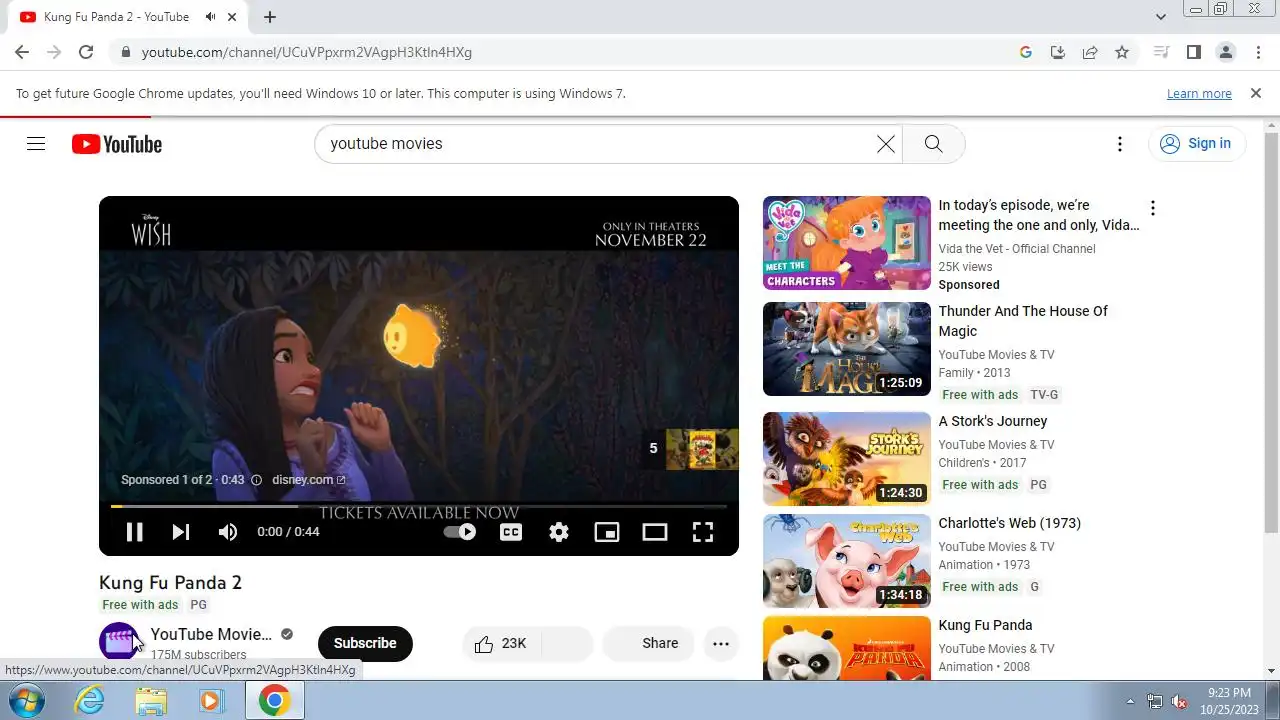This screenshot has width=1280, height=720.
Task: Open the YouTube Movie... channel name link
Action: pyautogui.click(x=211, y=634)
